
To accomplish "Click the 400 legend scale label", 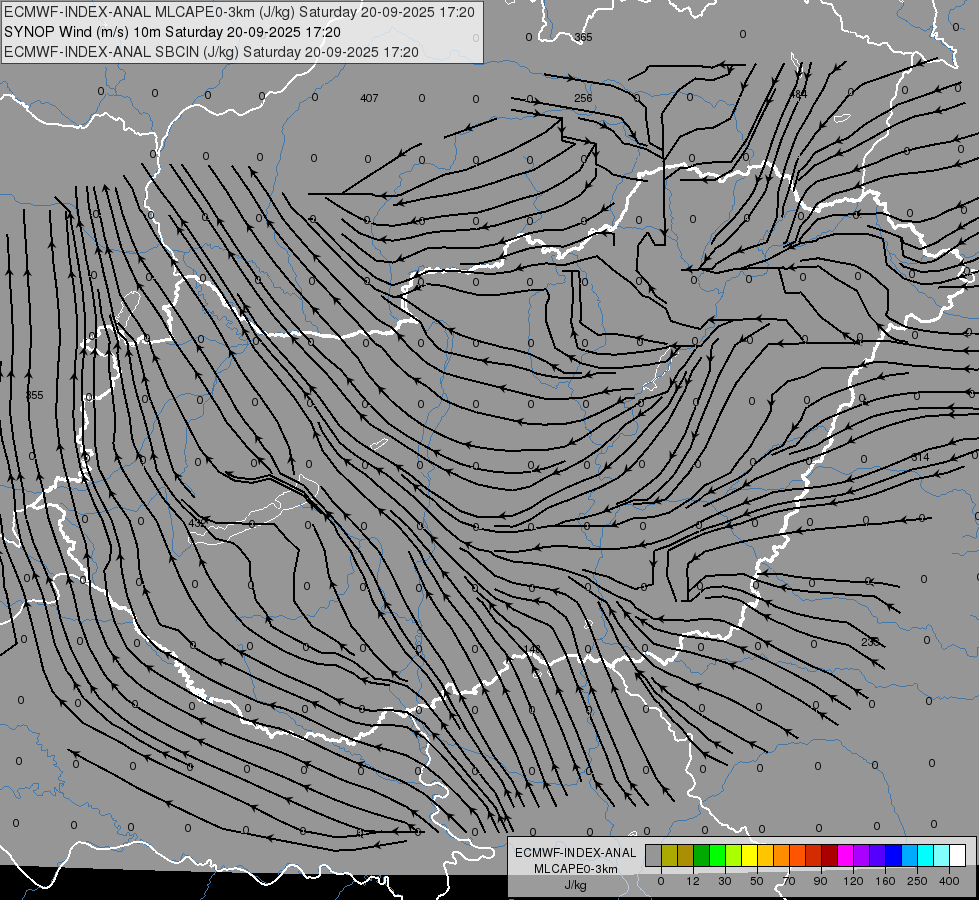I will point(948,880).
